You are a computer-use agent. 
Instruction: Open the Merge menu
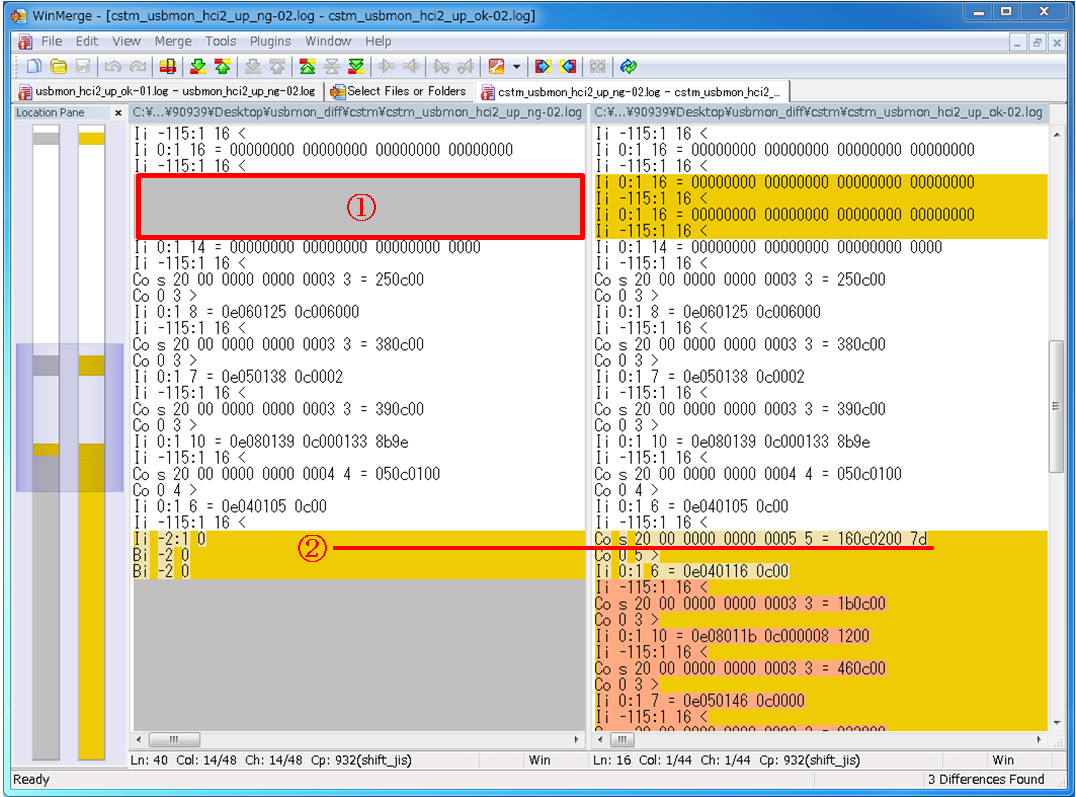pos(173,41)
